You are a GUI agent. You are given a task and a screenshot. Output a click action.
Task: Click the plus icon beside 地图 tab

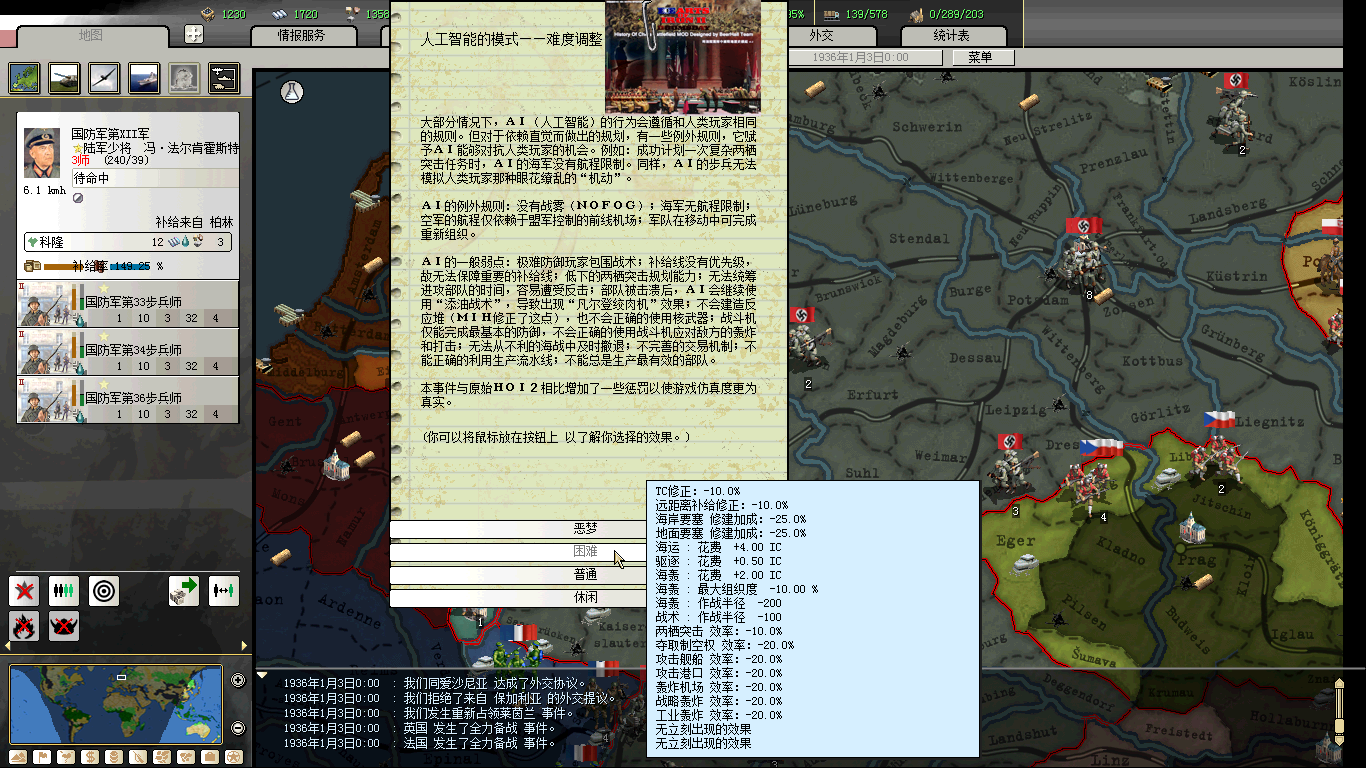point(194,34)
